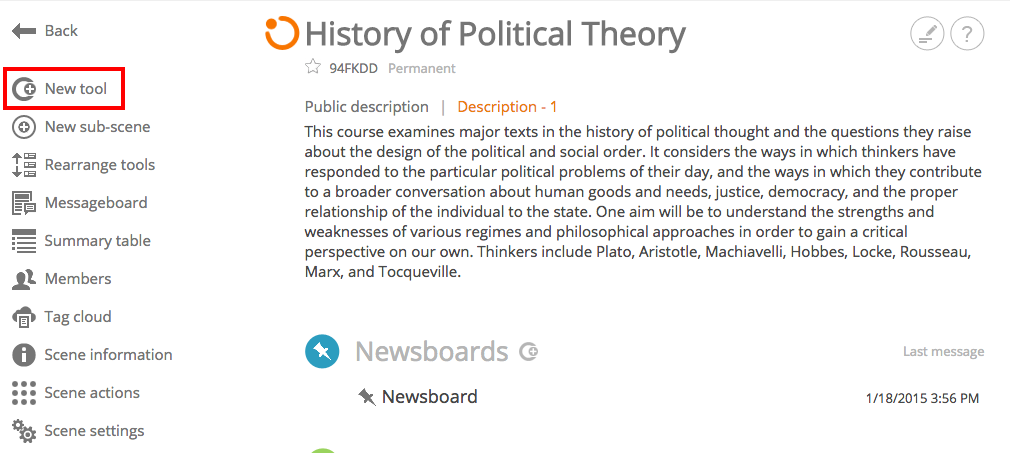The width and height of the screenshot is (1010, 453).
Task: Add a New sub-scene
Action: tap(81, 127)
